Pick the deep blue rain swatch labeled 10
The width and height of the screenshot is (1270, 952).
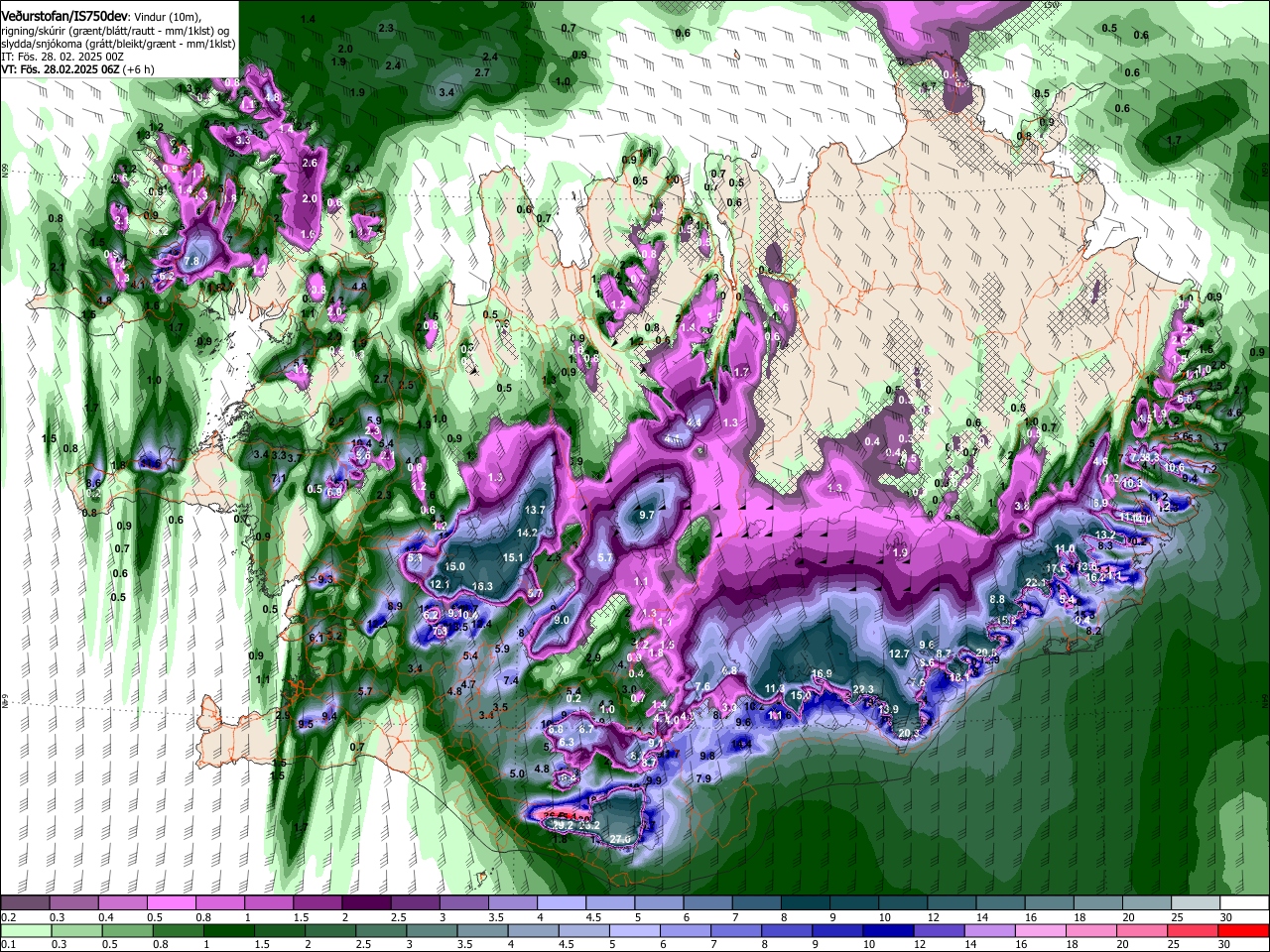(889, 930)
